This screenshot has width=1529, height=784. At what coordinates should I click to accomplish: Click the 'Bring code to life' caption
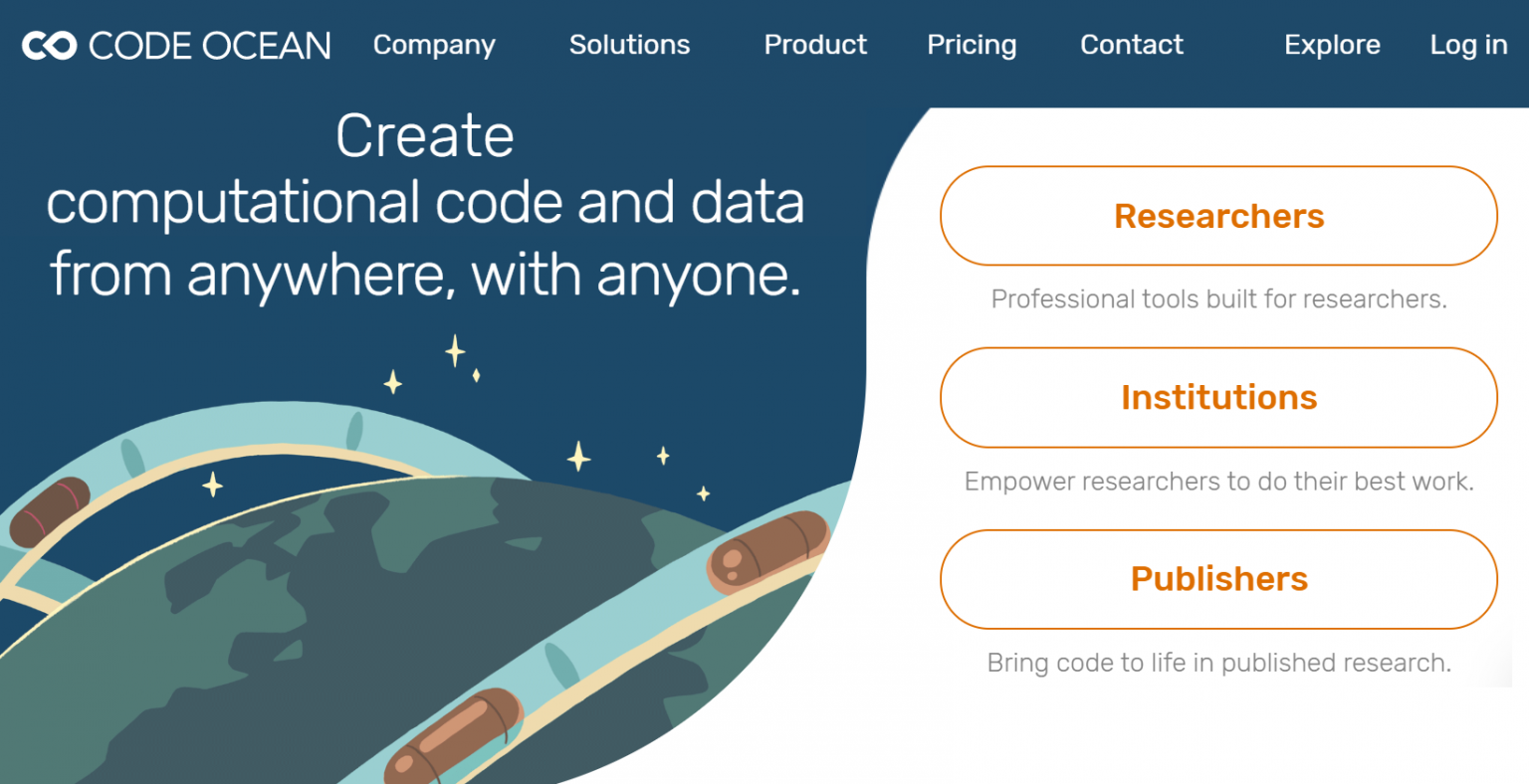pyautogui.click(x=1218, y=663)
